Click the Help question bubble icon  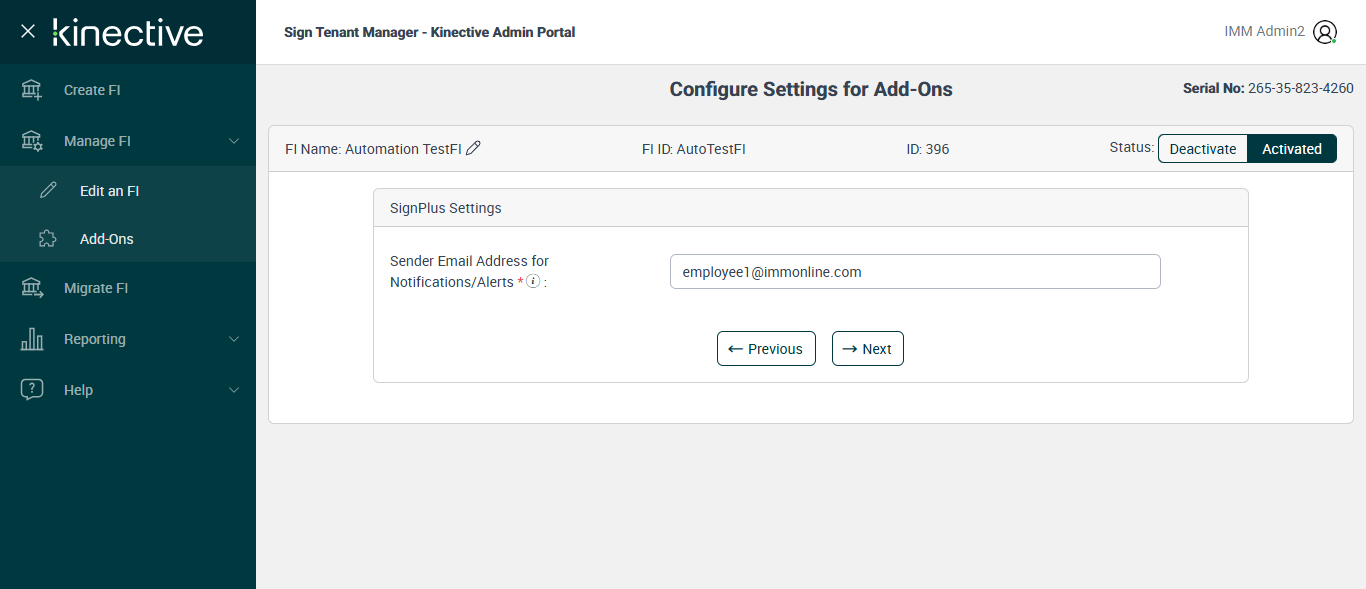(x=32, y=390)
